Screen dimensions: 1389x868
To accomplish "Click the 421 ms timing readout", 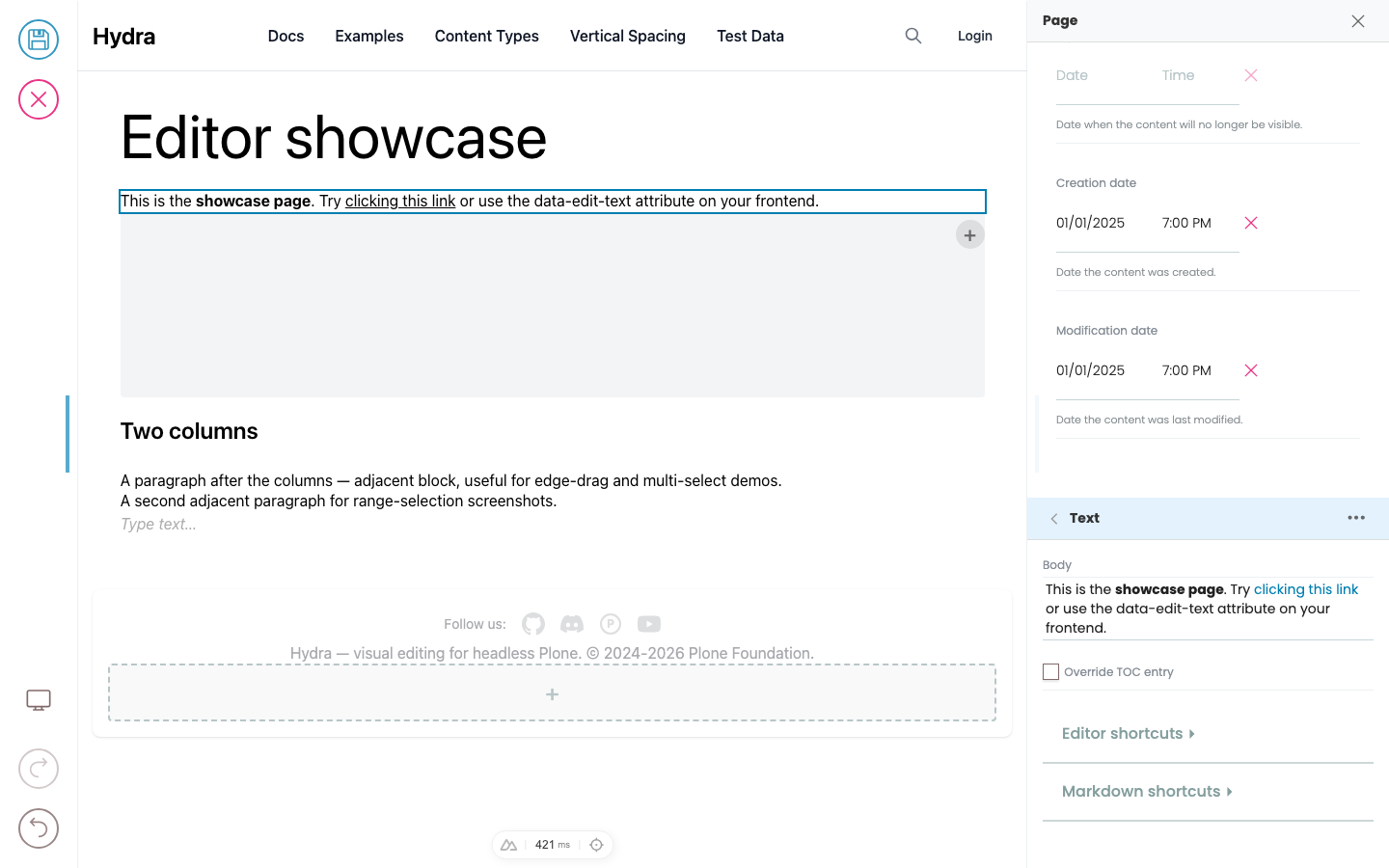I will click(x=553, y=845).
